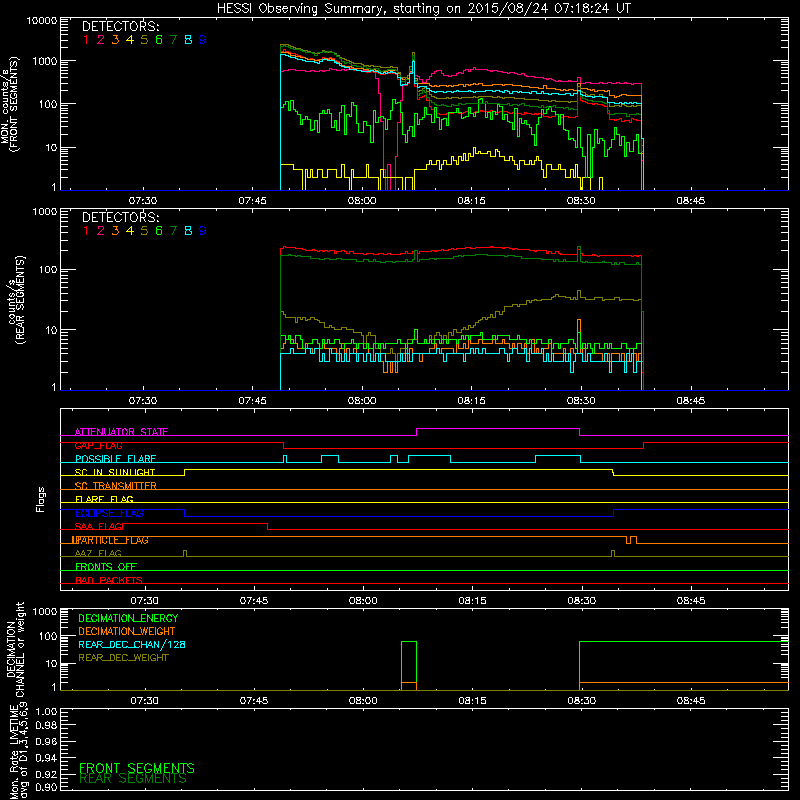800x800 pixels.
Task: Click the GAP_FLAG label
Action: pyautogui.click(x=98, y=446)
